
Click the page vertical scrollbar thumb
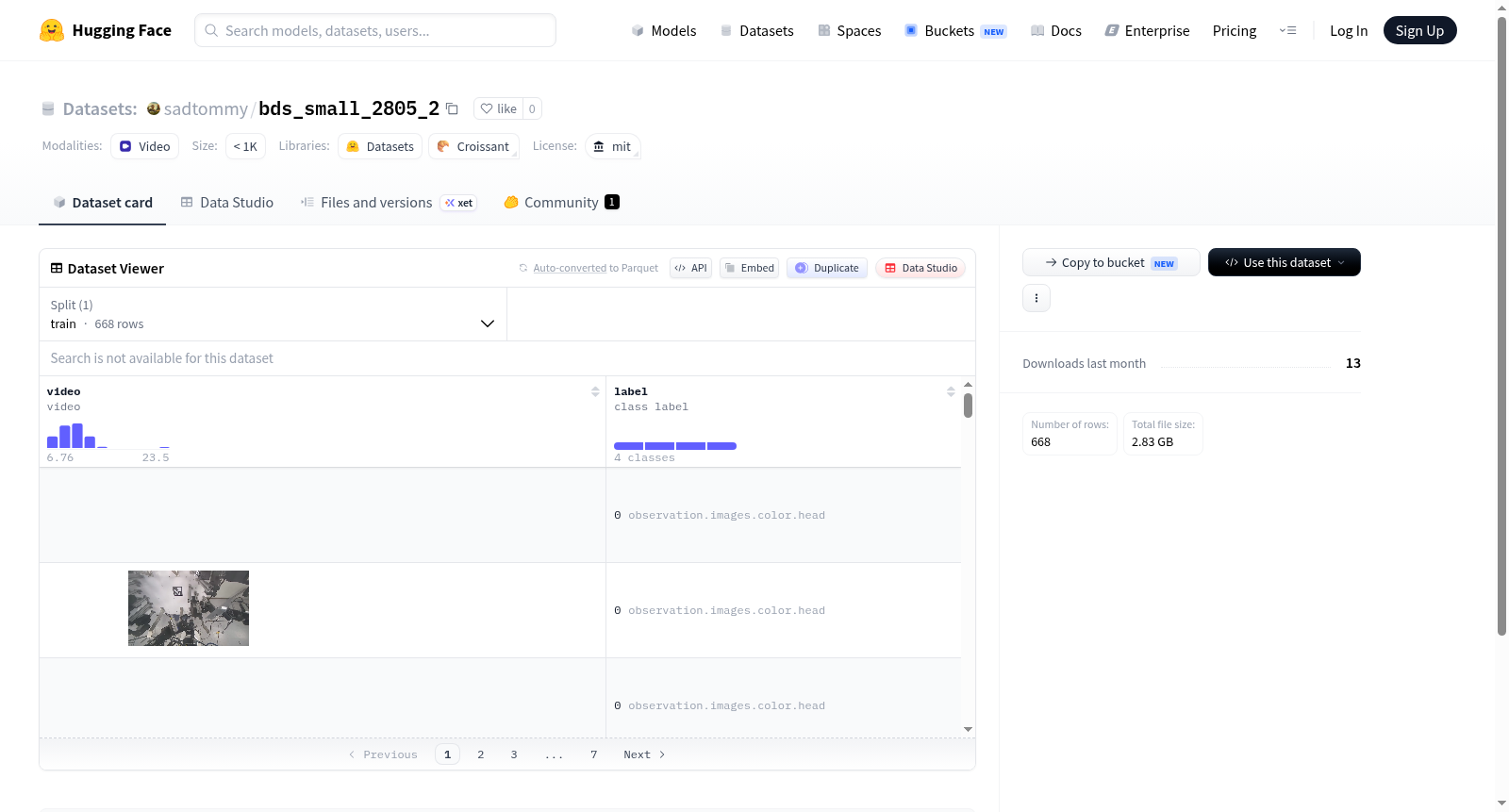pos(1502,325)
